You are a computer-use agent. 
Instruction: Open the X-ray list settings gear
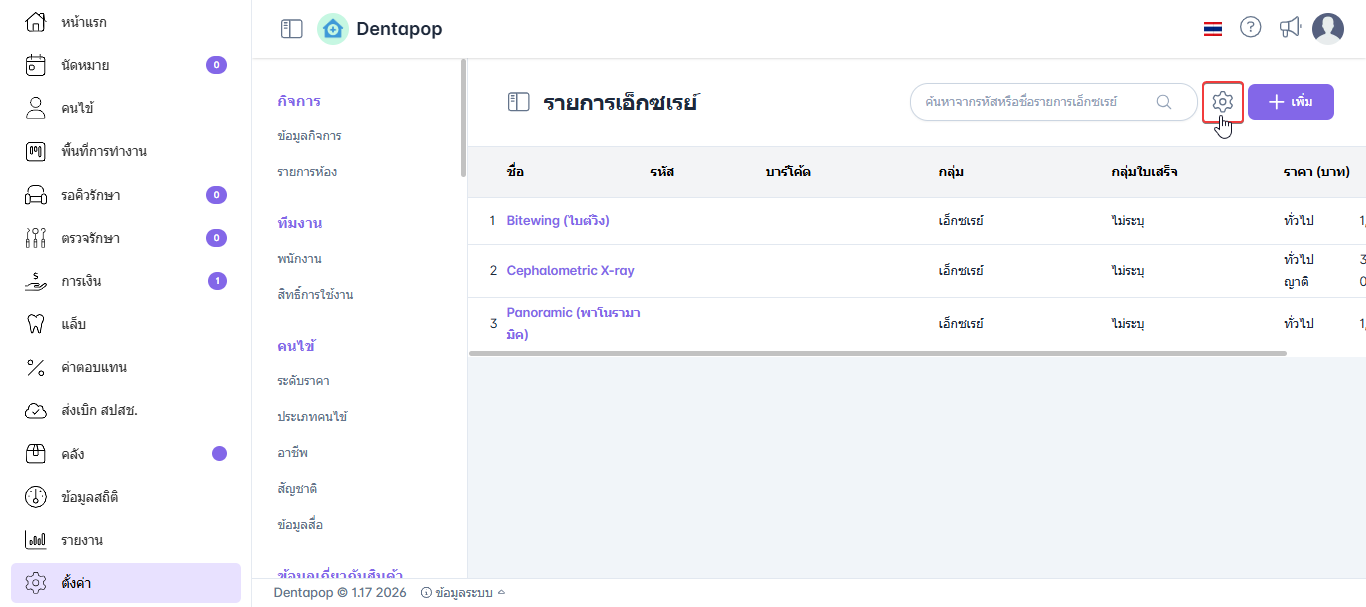[x=1222, y=102]
